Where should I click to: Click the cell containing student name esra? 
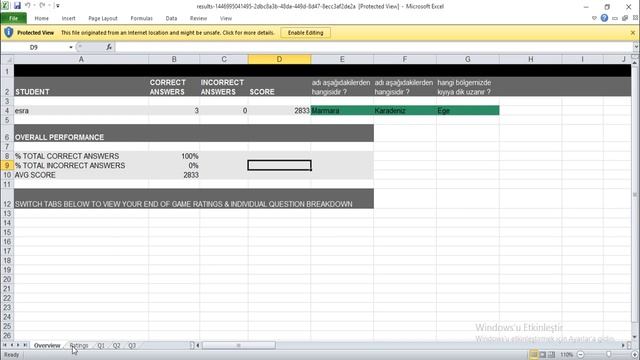81,111
